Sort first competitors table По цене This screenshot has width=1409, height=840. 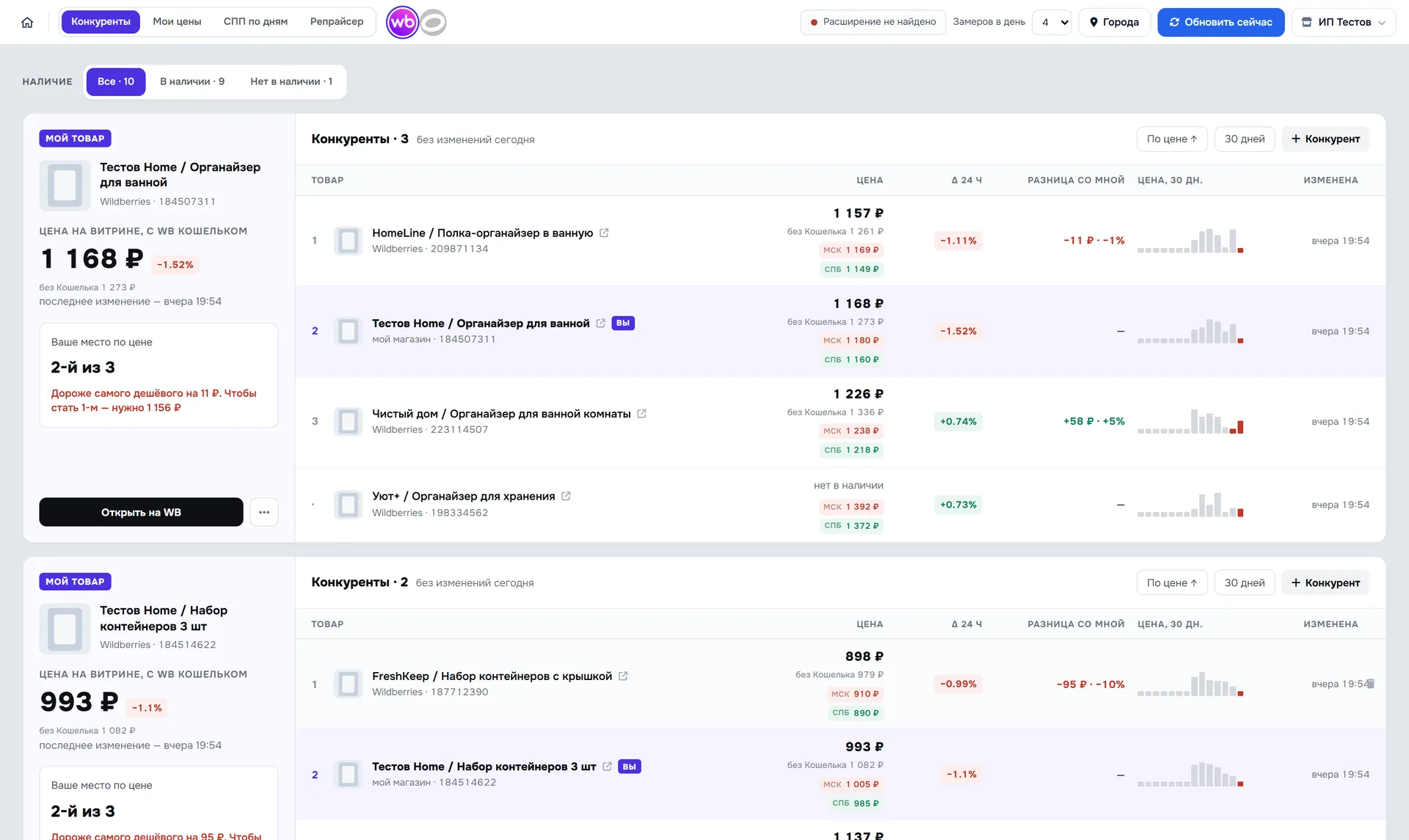[1172, 139]
